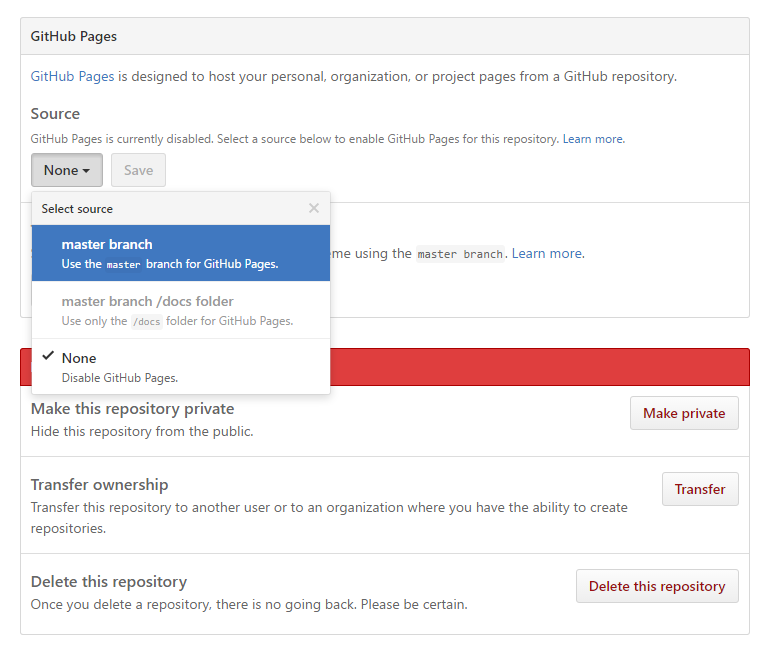
Task: Click the 'master branch' code label in theme text
Action: pyautogui.click(x=460, y=254)
